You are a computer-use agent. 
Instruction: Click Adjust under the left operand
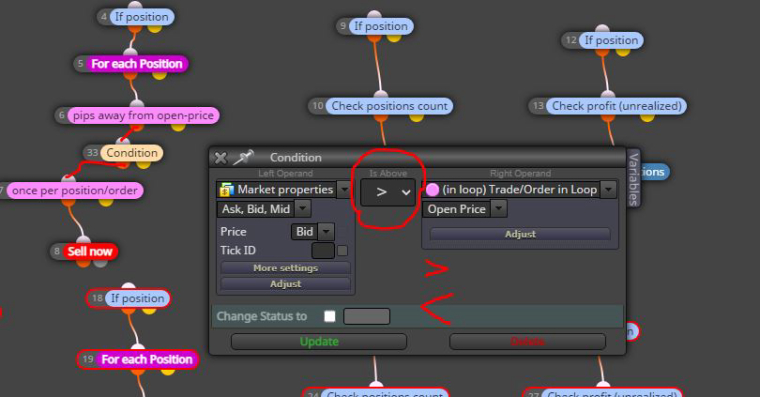(x=285, y=284)
